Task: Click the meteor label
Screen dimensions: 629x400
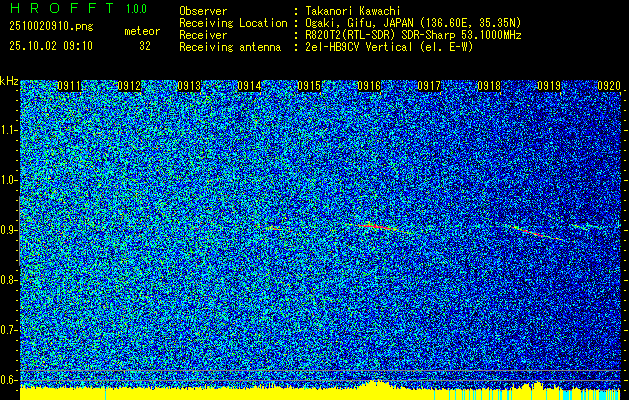Action: click(x=142, y=31)
